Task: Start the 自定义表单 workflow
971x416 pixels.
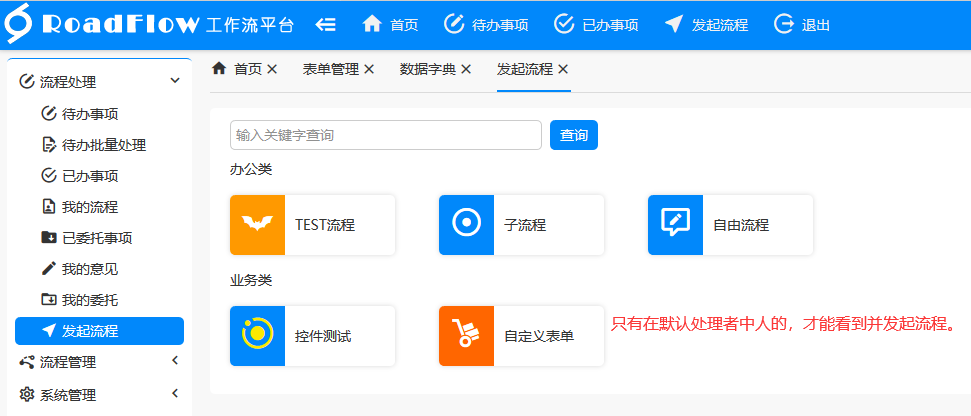Action: [521, 336]
